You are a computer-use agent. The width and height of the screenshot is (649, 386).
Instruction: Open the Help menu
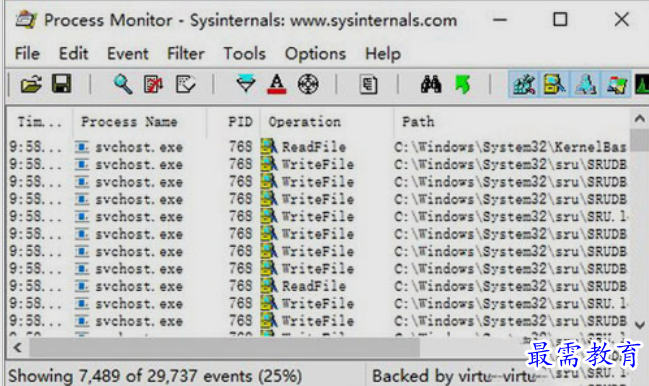[x=382, y=54]
